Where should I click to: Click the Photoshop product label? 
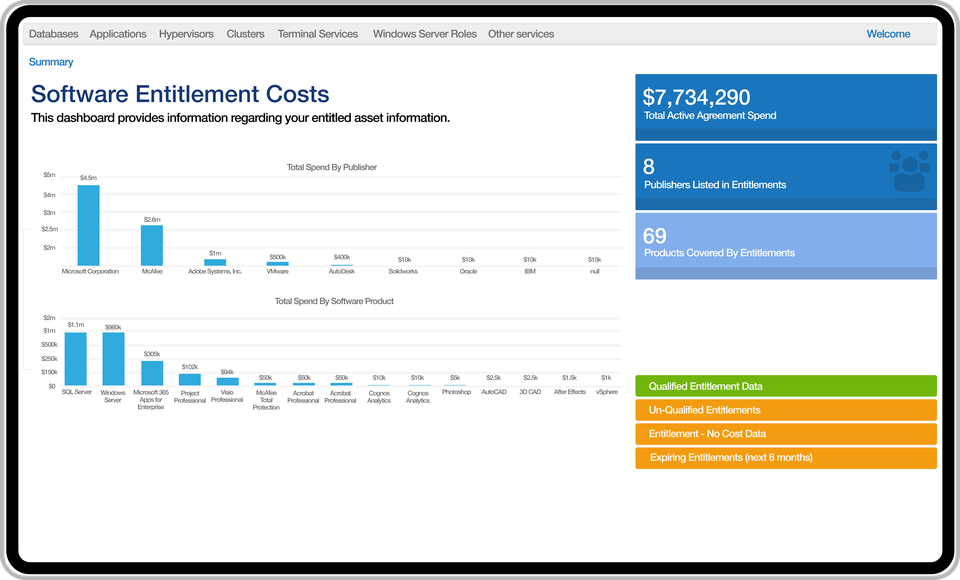click(x=456, y=392)
